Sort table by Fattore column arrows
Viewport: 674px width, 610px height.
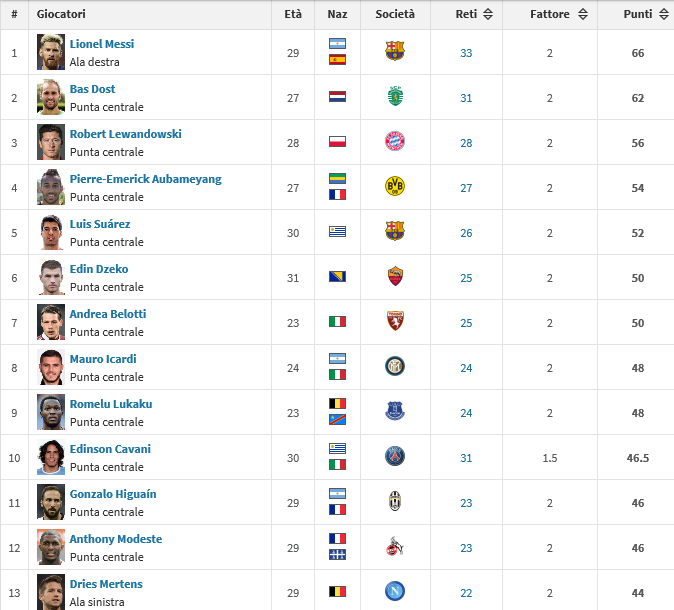(x=583, y=14)
